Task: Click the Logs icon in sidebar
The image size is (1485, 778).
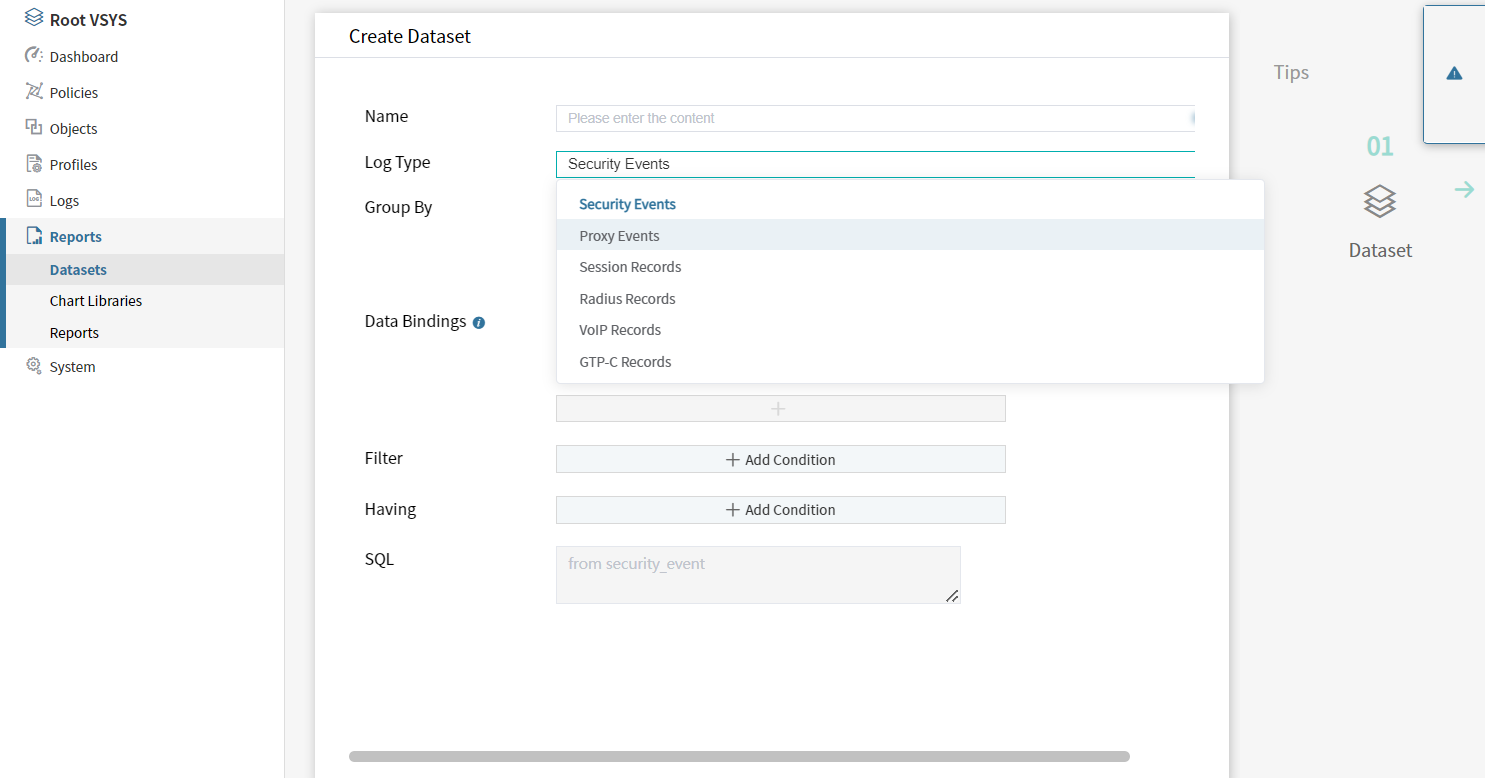Action: coord(34,200)
